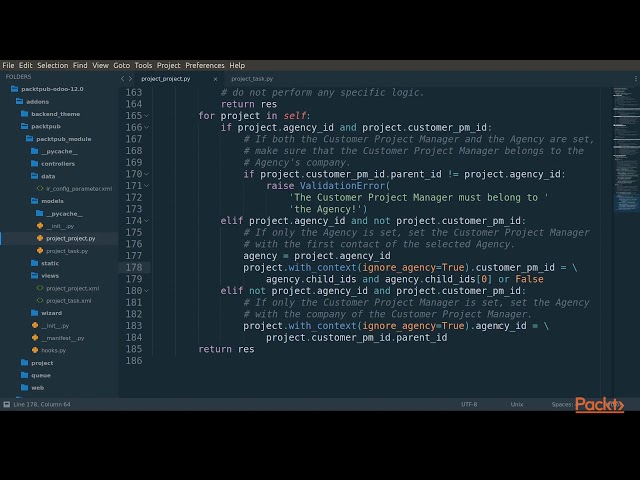The image size is (640, 480).
Task: Click the project_task.xml file icon
Action: (x=40, y=300)
